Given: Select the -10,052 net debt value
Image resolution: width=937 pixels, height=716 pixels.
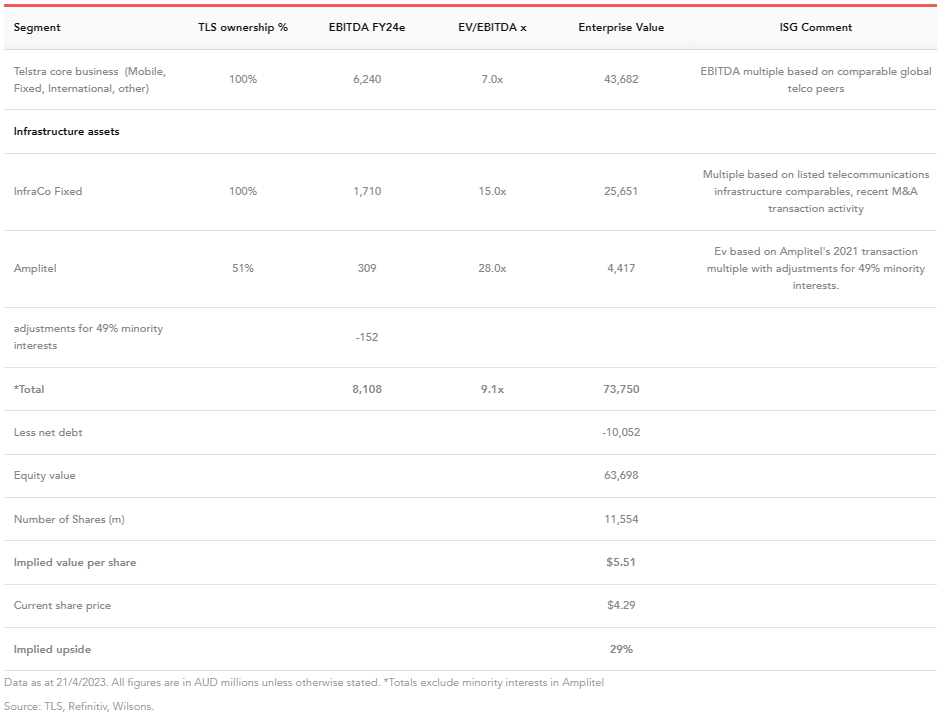Looking at the screenshot, I should (x=621, y=432).
